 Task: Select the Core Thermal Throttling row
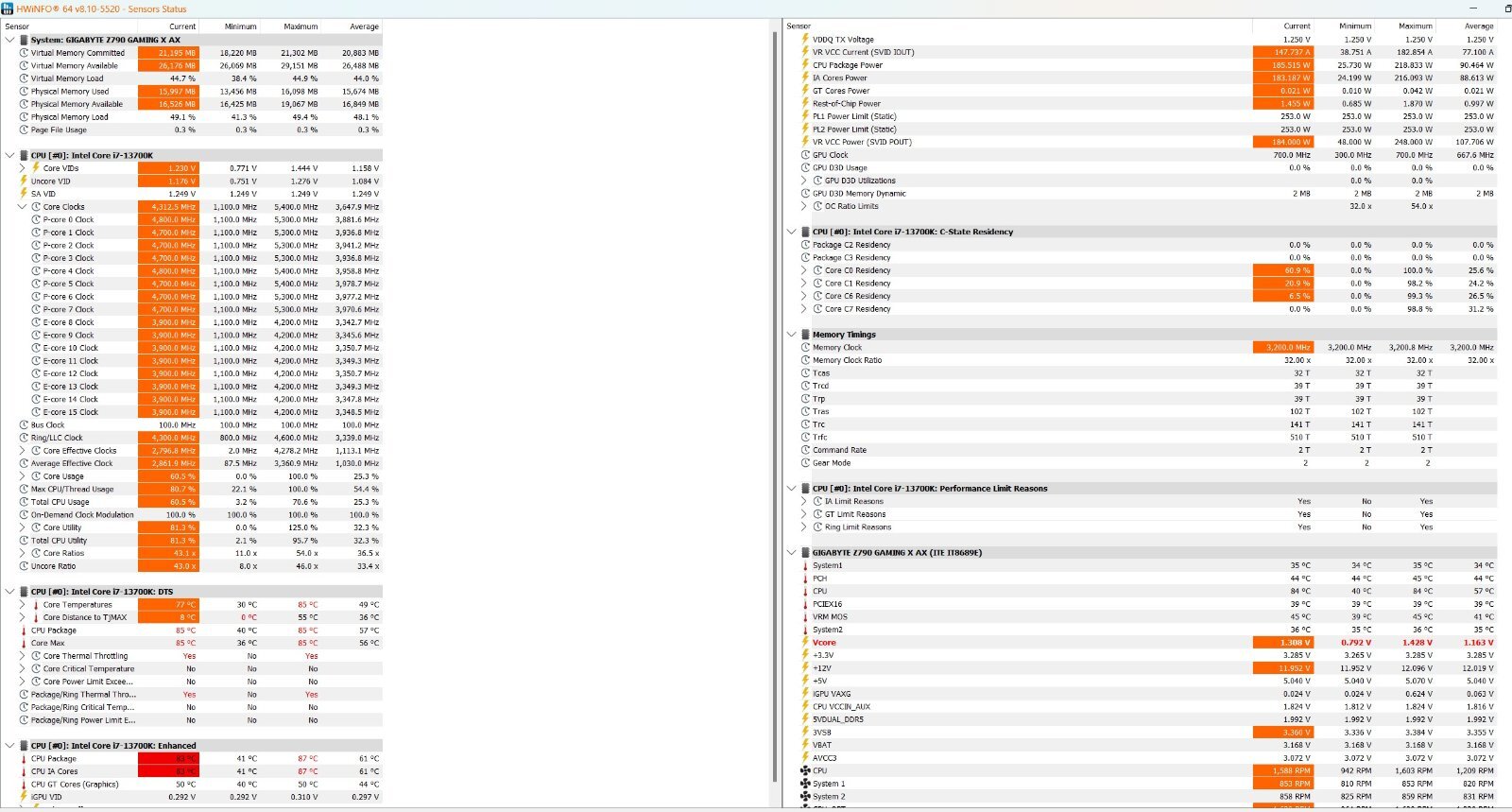tap(192, 656)
